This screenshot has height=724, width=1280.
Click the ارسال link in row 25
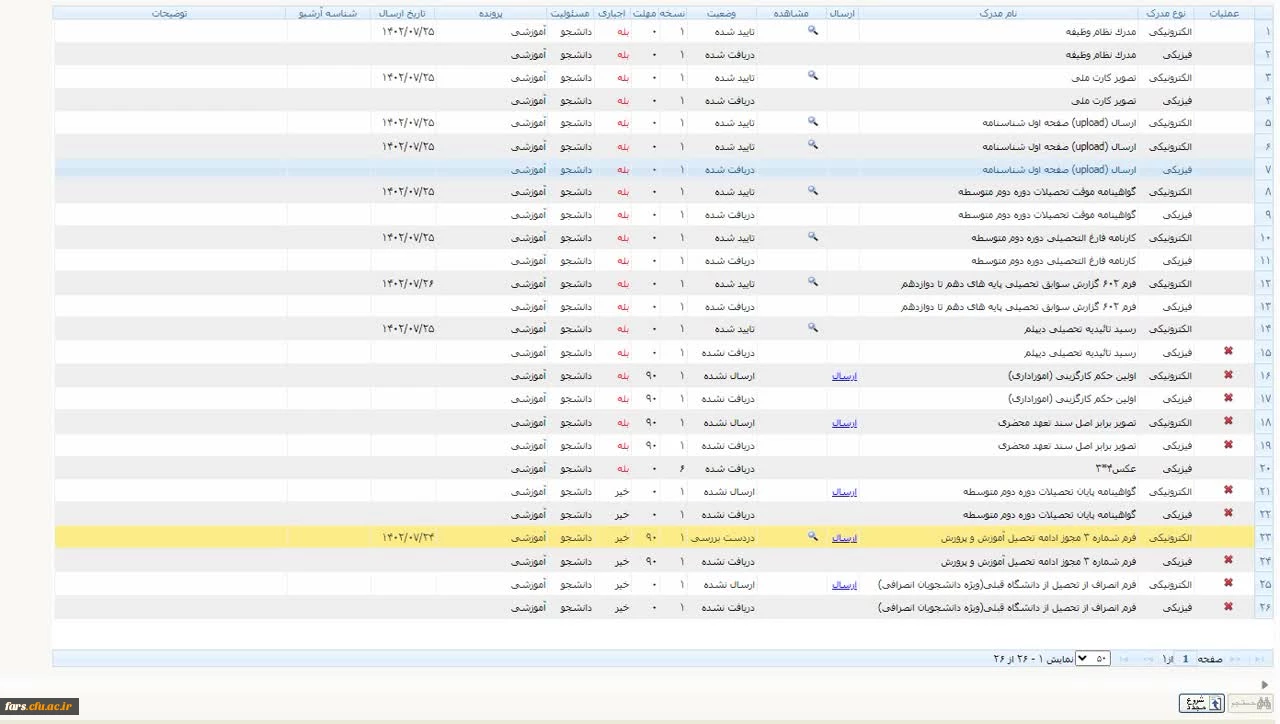click(x=844, y=585)
